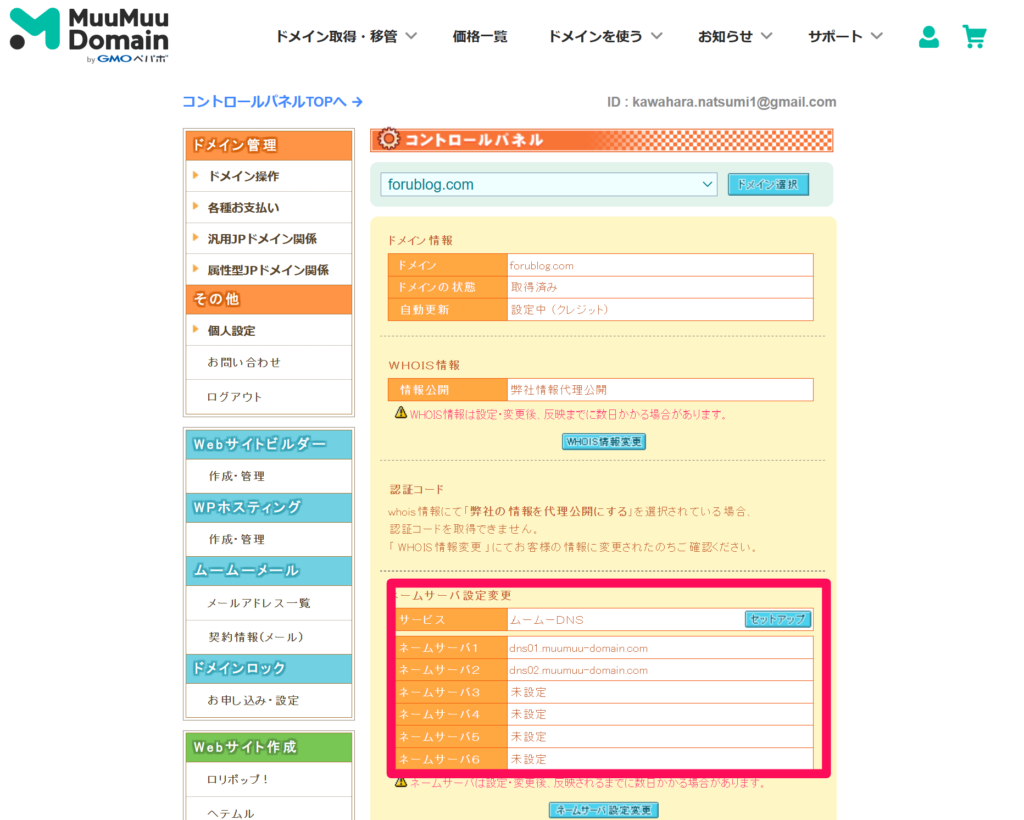1024x820 pixels.
Task: Expand the 個人設定 arrow under その他
Action: point(196,330)
